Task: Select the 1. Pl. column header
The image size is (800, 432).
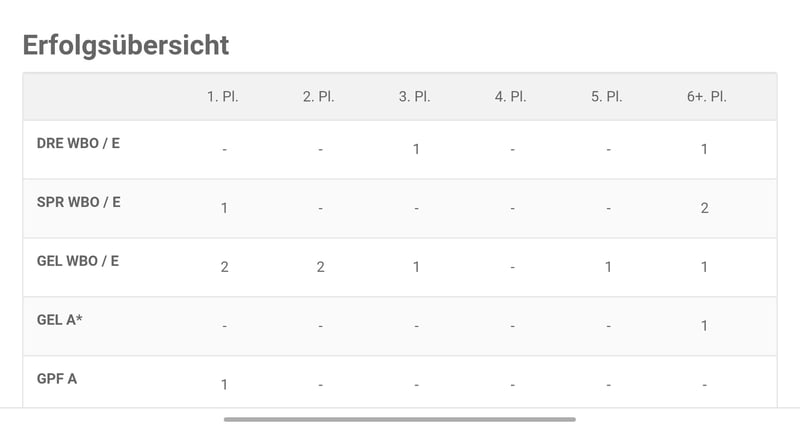Action: point(223,96)
